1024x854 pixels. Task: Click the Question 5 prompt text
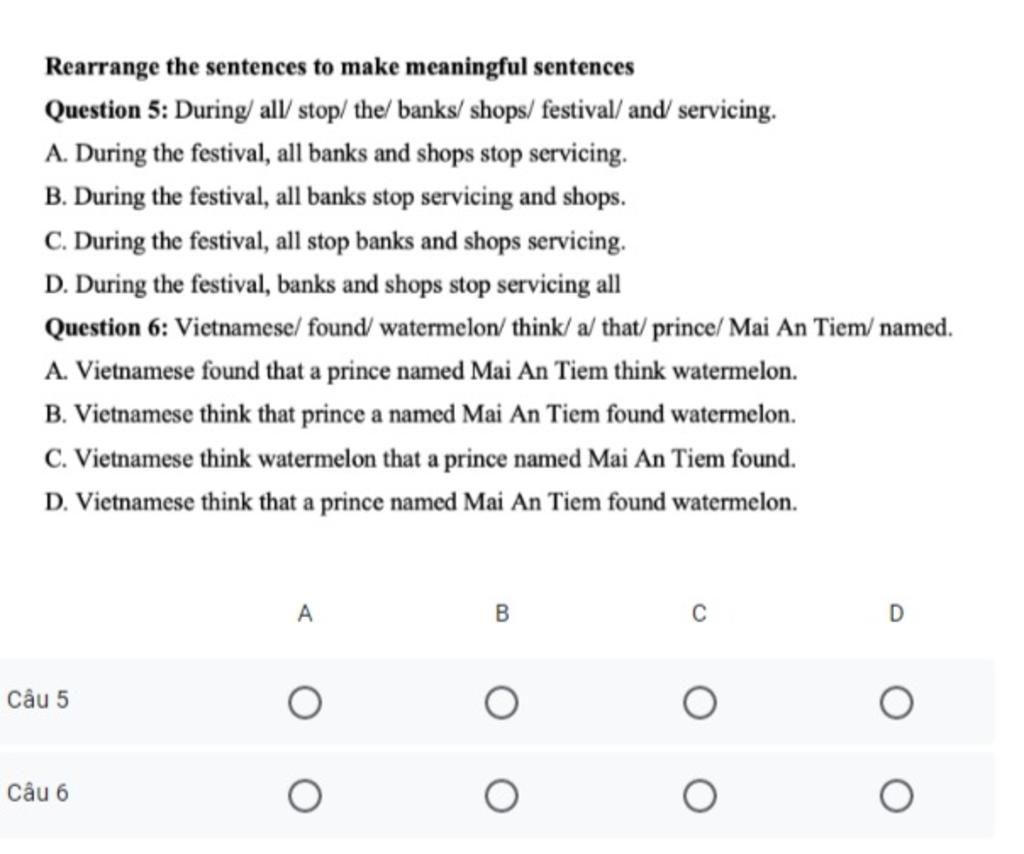coord(411,110)
